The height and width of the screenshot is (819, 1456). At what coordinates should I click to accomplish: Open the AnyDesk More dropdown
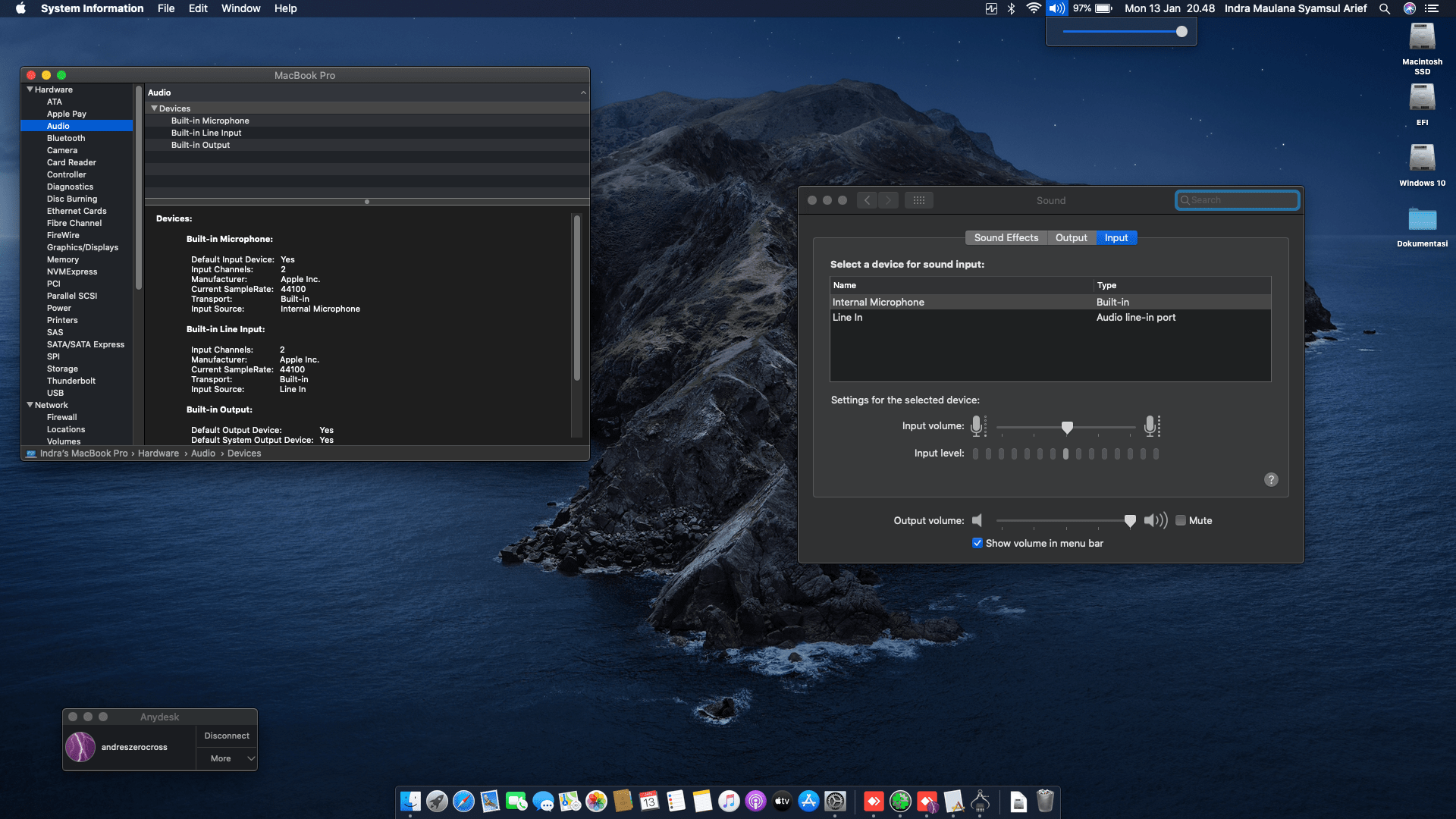point(227,758)
